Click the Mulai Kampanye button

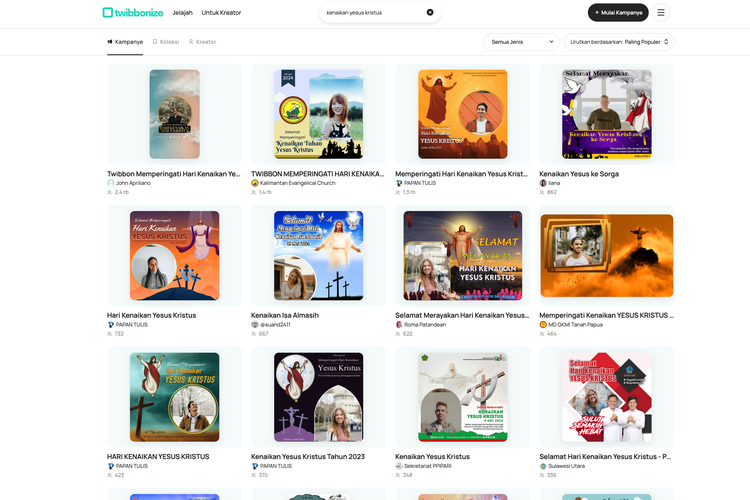pos(618,12)
